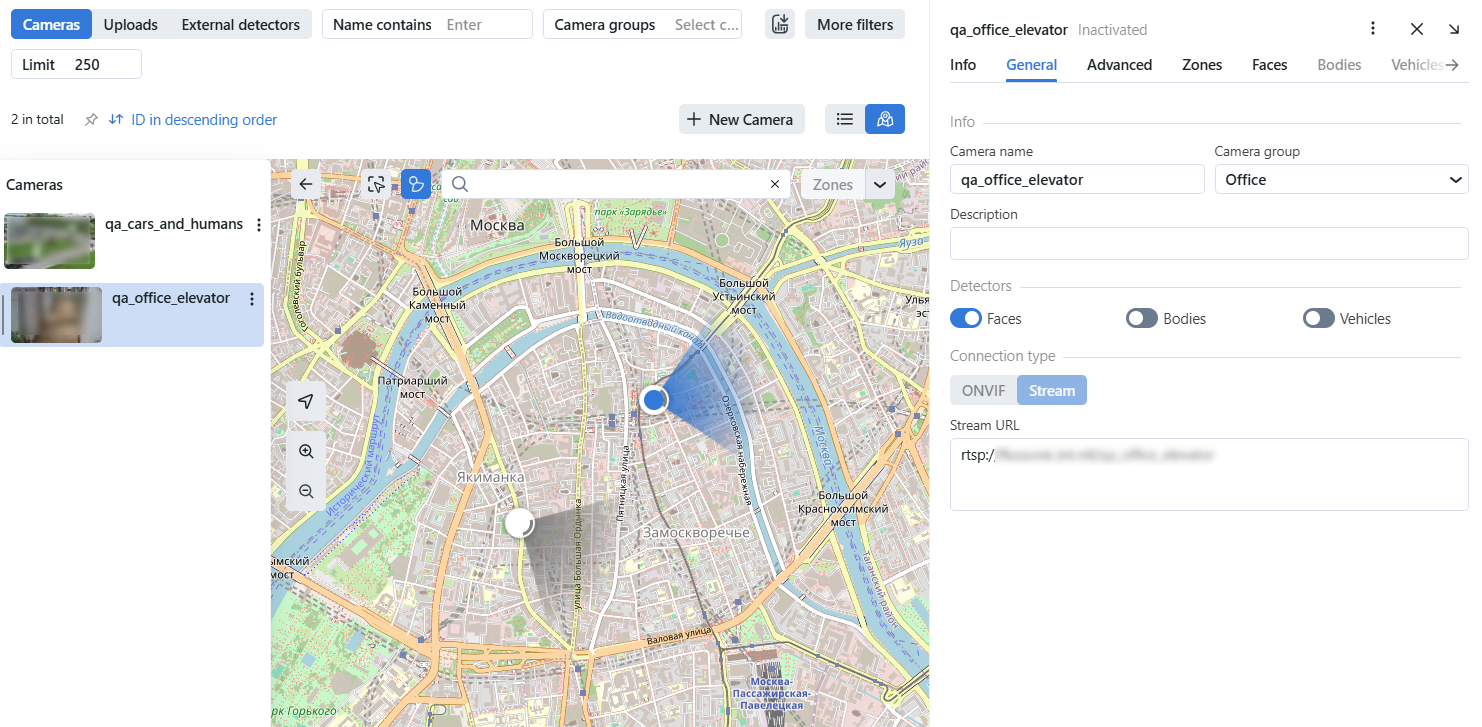Click the map zoom out icon
Image resolution: width=1482 pixels, height=727 pixels.
point(306,491)
